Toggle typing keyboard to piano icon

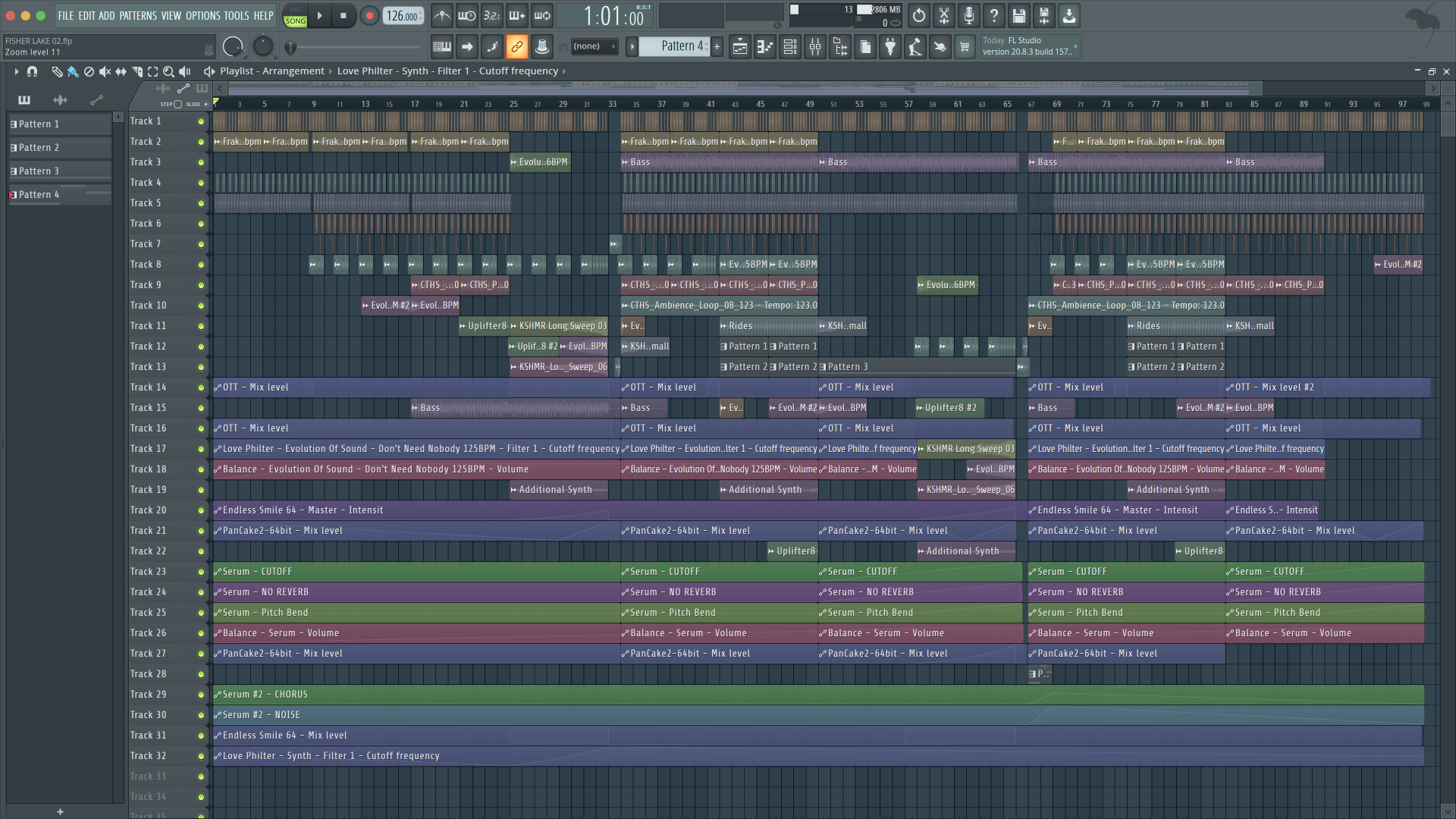(442, 46)
